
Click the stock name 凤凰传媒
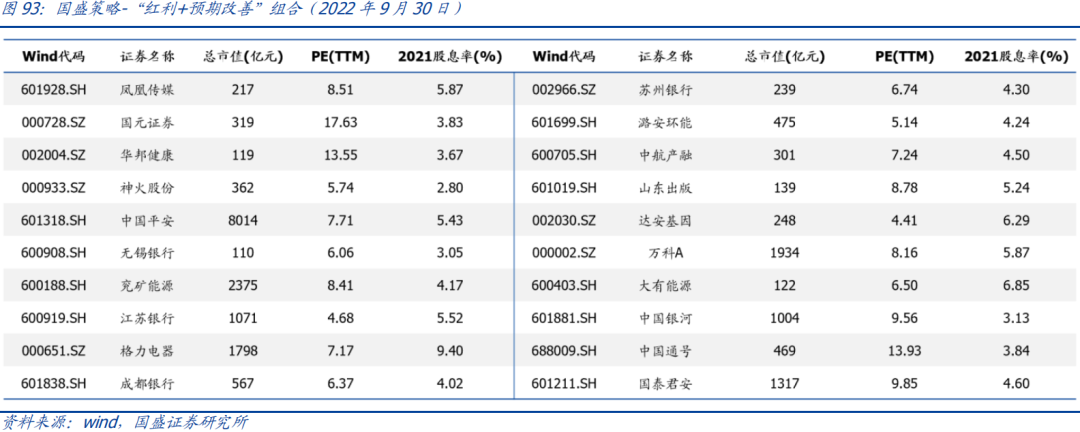tap(147, 90)
